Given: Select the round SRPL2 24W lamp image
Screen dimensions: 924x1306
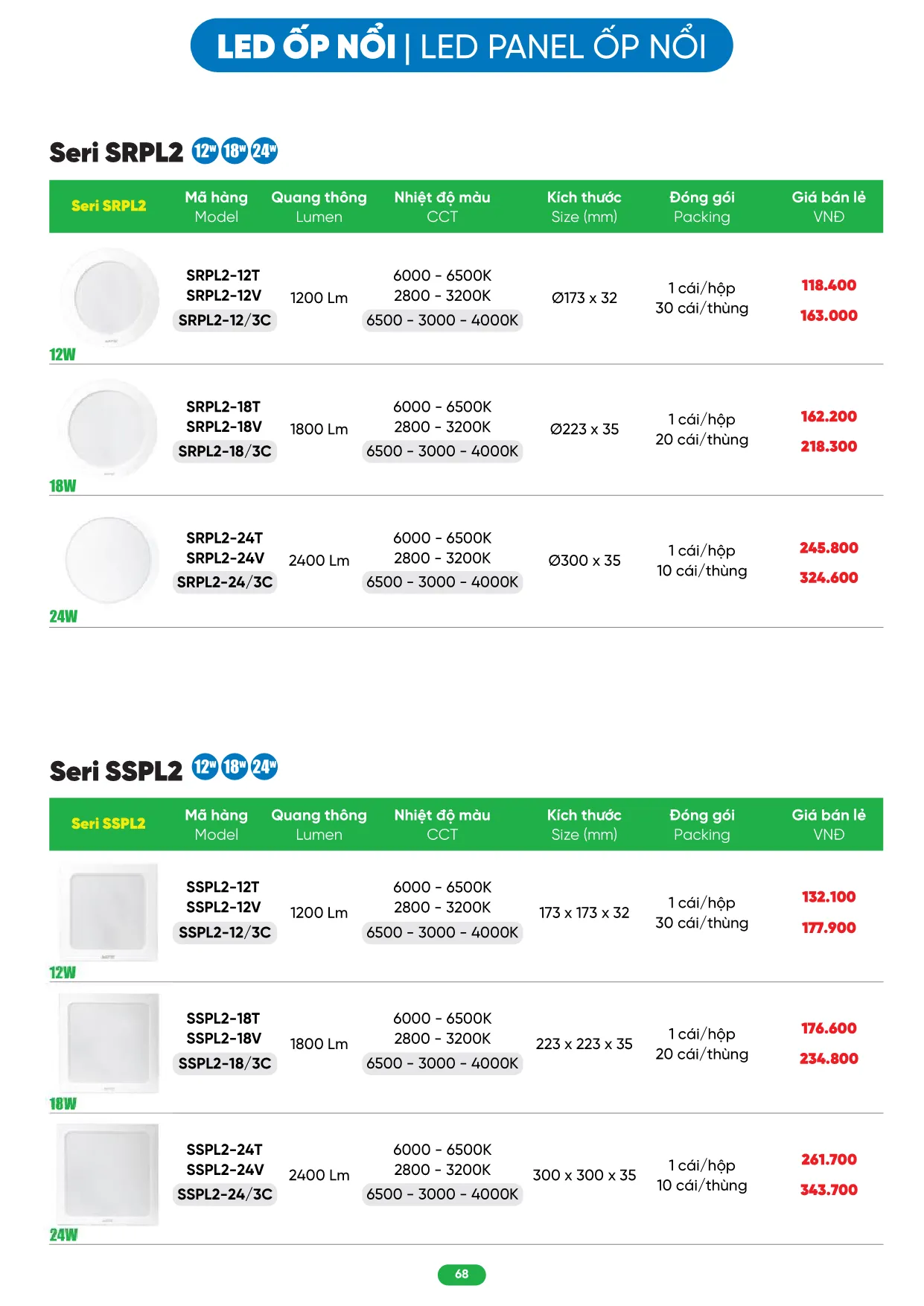Looking at the screenshot, I should (109, 559).
